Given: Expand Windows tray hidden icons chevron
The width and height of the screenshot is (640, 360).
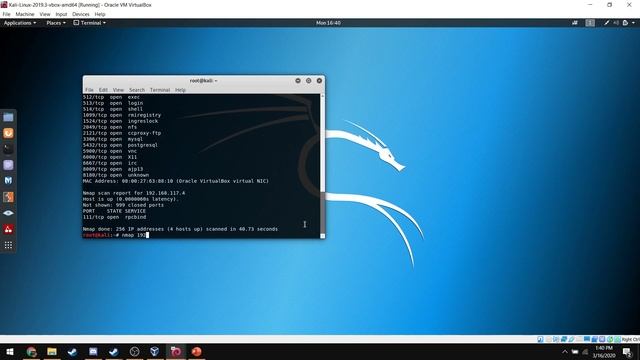Looking at the screenshot, I should coord(565,352).
